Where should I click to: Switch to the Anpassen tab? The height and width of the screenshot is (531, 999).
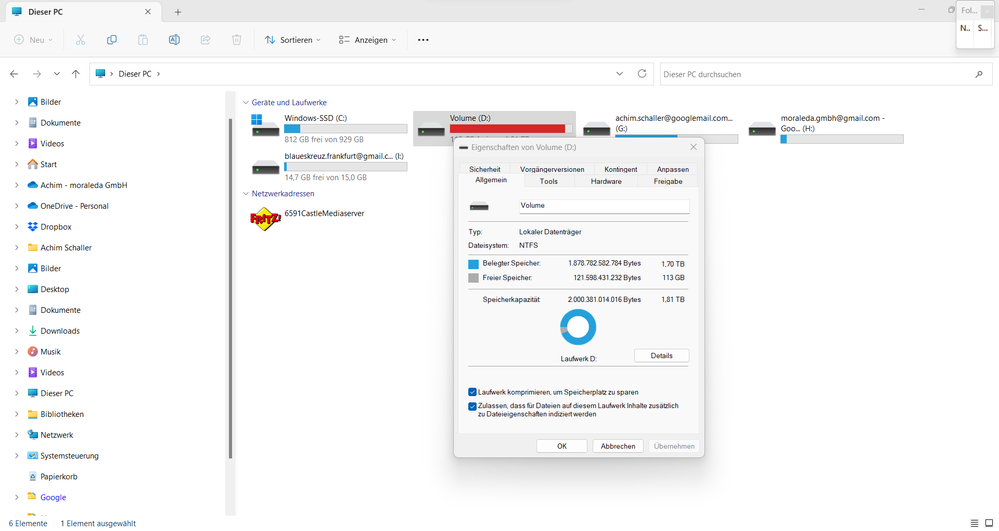[x=673, y=169]
